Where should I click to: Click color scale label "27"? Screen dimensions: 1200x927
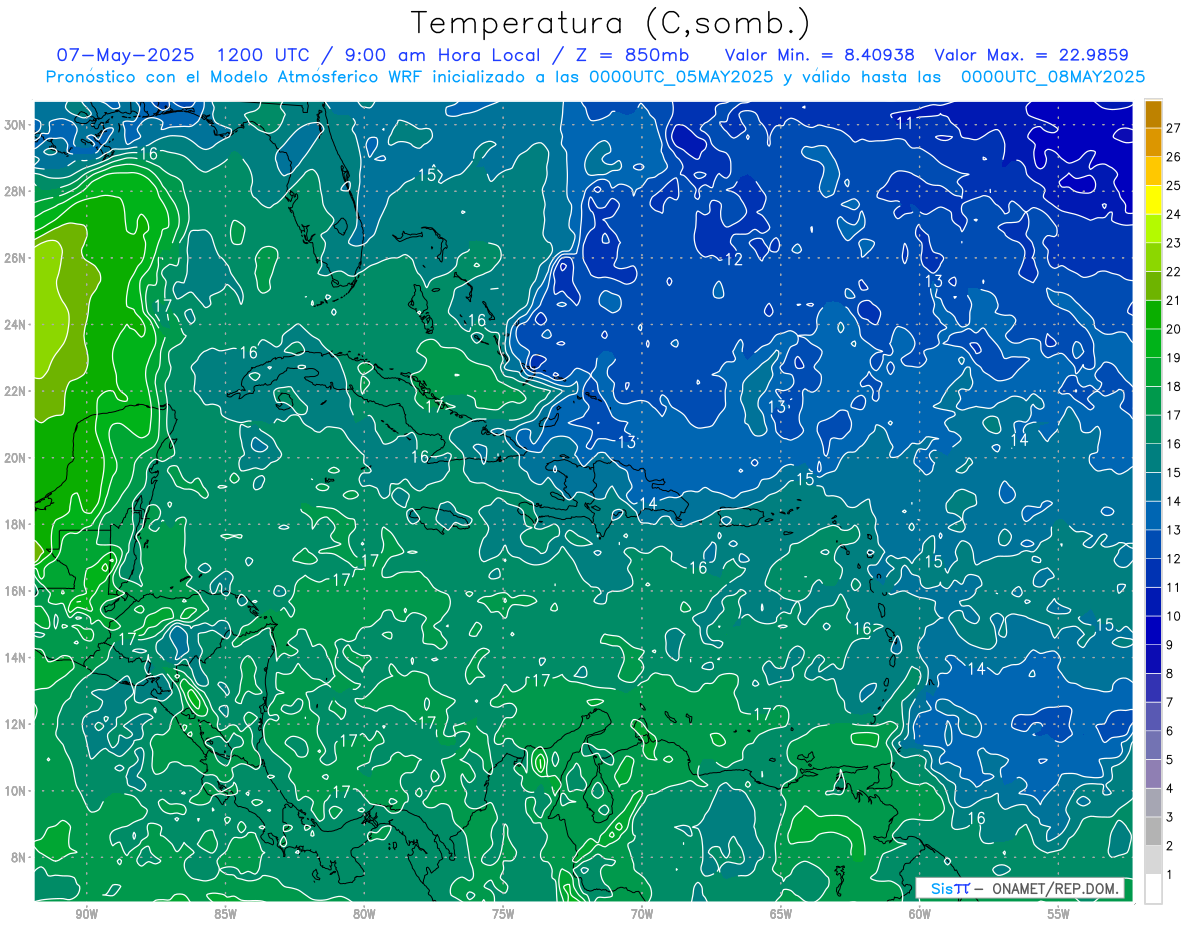(1174, 128)
